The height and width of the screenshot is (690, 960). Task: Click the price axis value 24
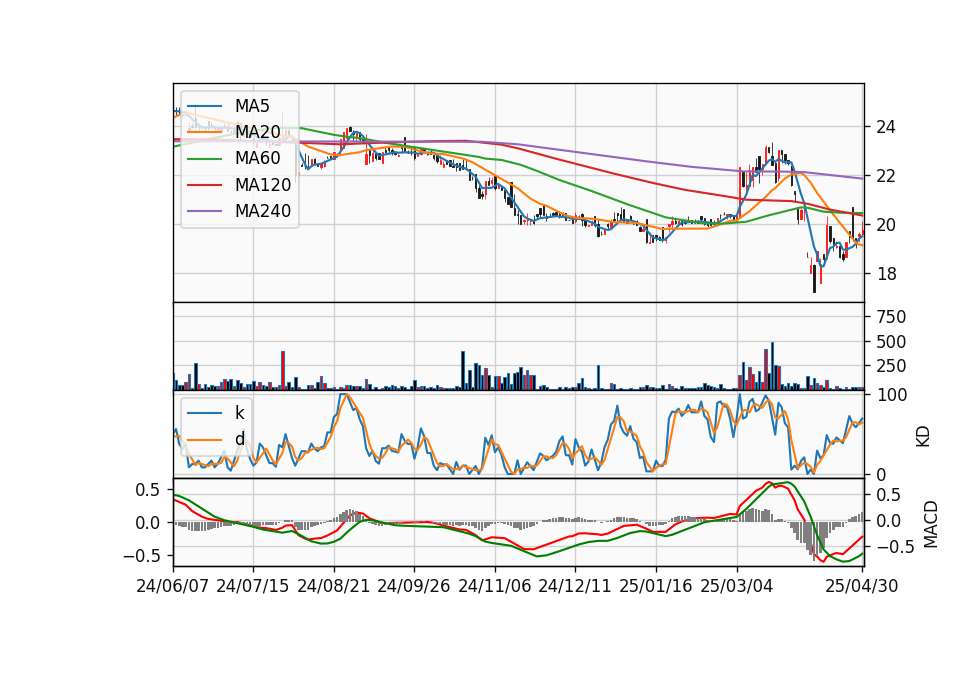click(x=886, y=127)
